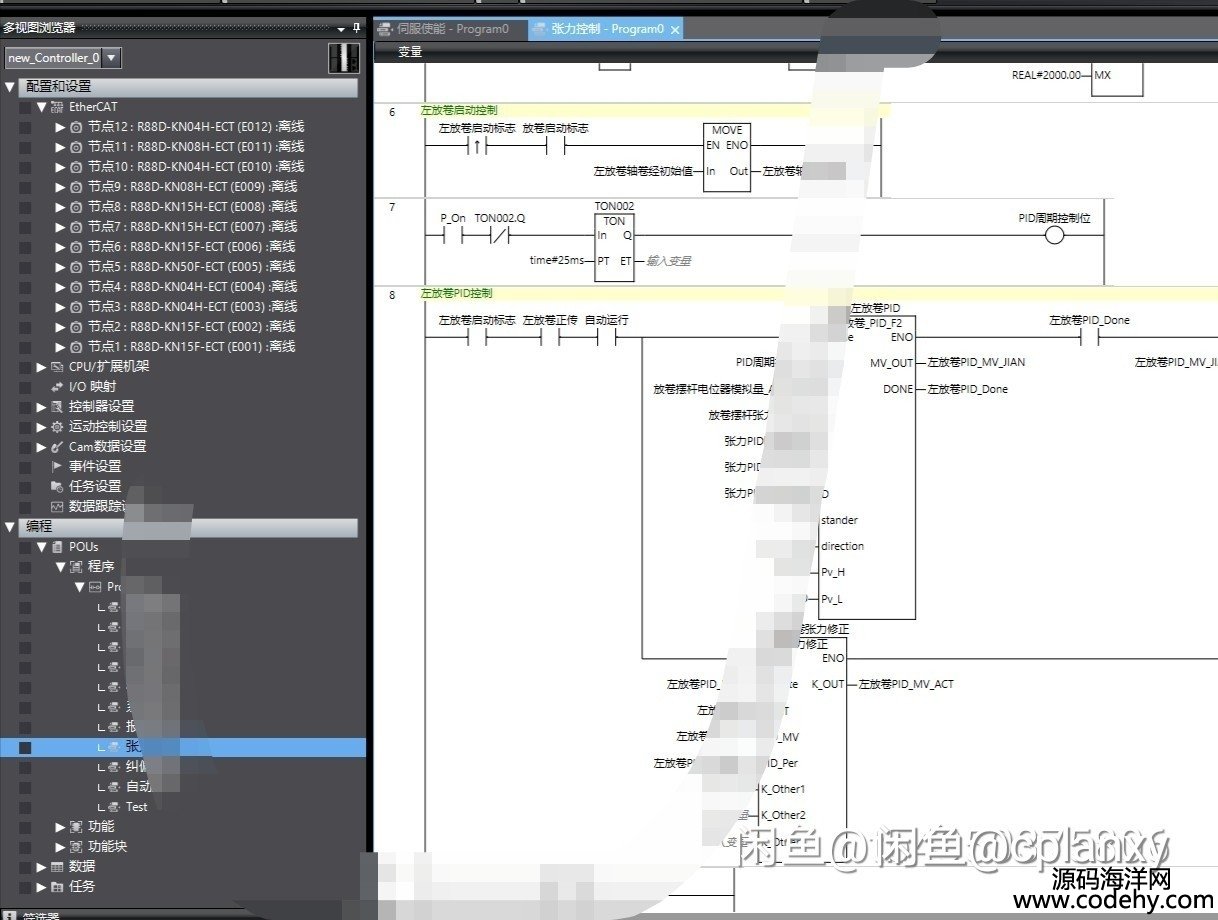Select the 张力控制 - Program0 tab
This screenshot has width=1218, height=920.
(606, 29)
